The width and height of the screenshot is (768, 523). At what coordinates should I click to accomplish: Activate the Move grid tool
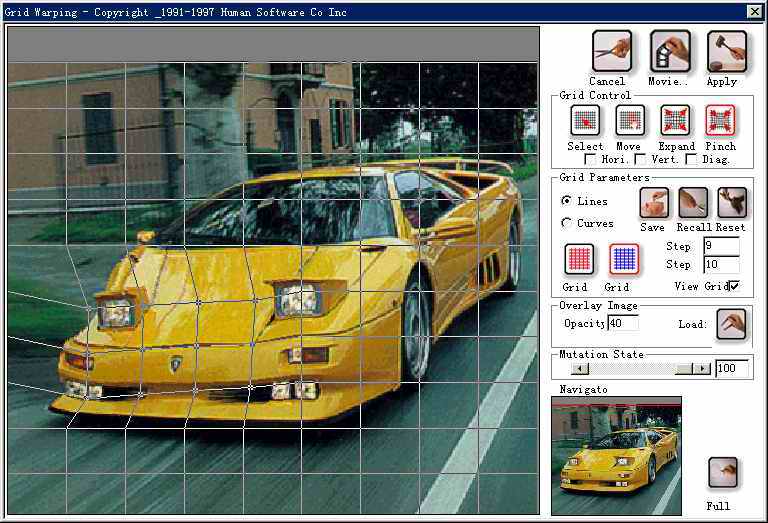click(629, 120)
